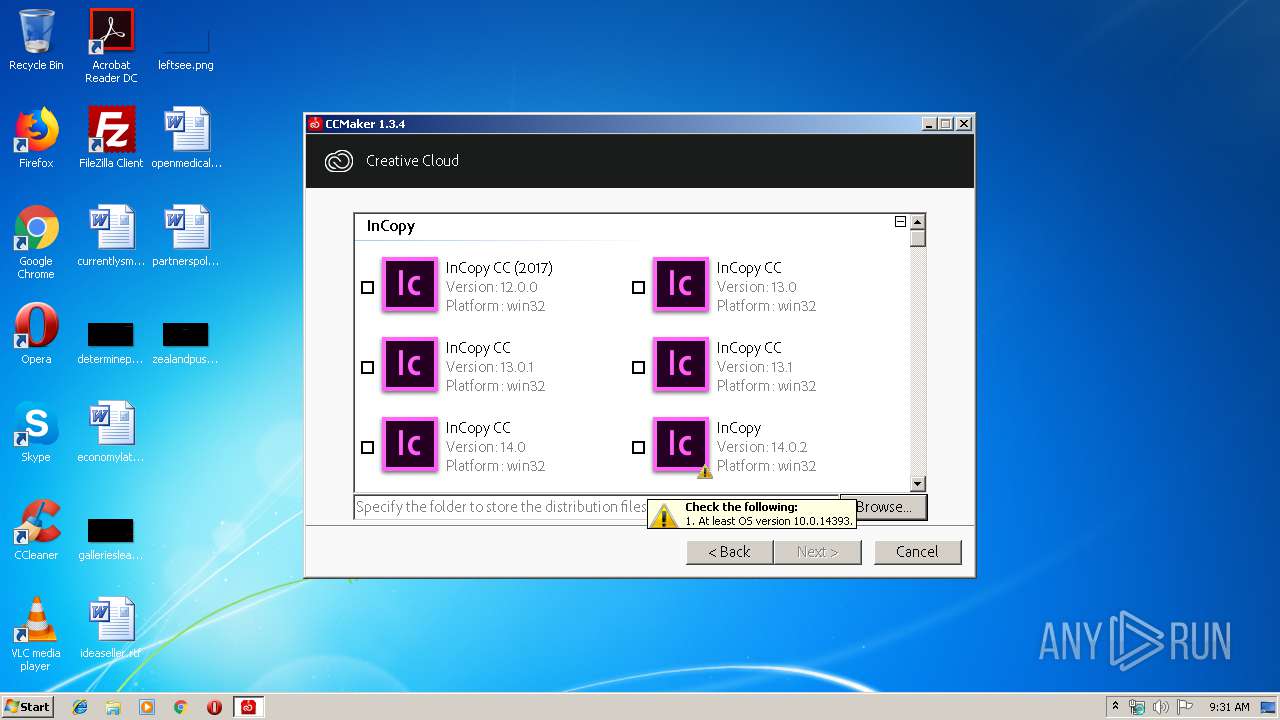Screen dimensions: 1280x720
Task: Select the ideaseller.rtf document icon
Action: point(111,628)
